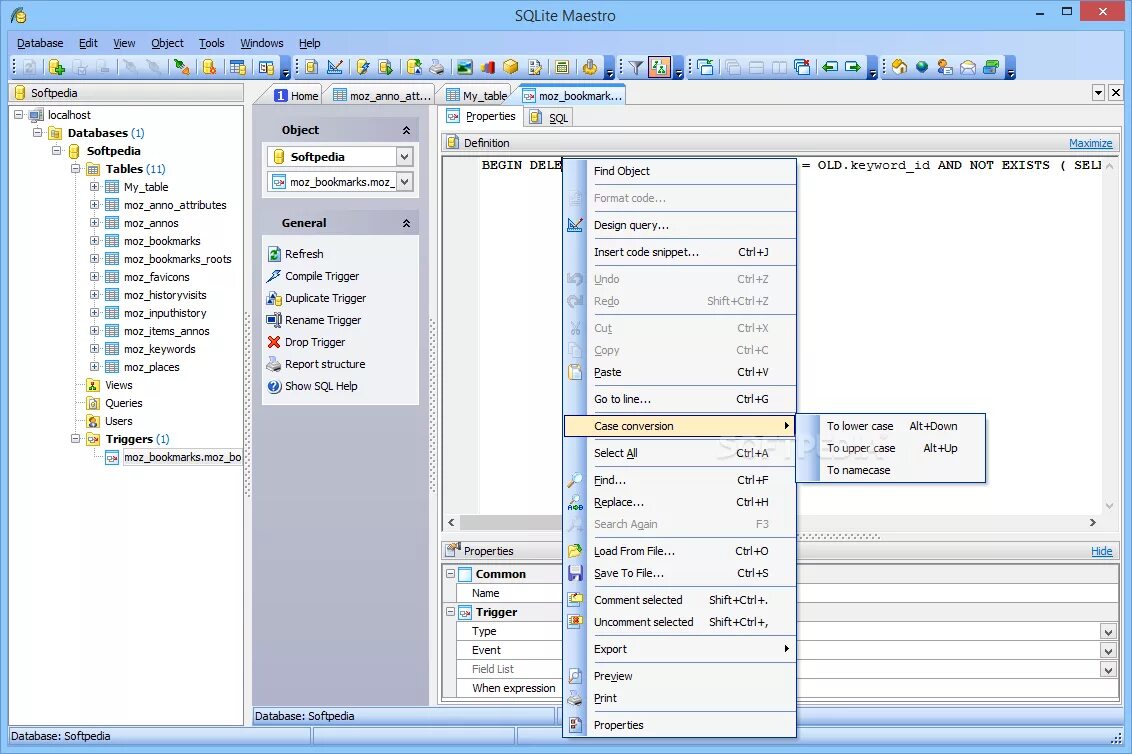Click the folder Load From File icon
Viewport: 1132px width, 754px height.
pyautogui.click(x=575, y=551)
